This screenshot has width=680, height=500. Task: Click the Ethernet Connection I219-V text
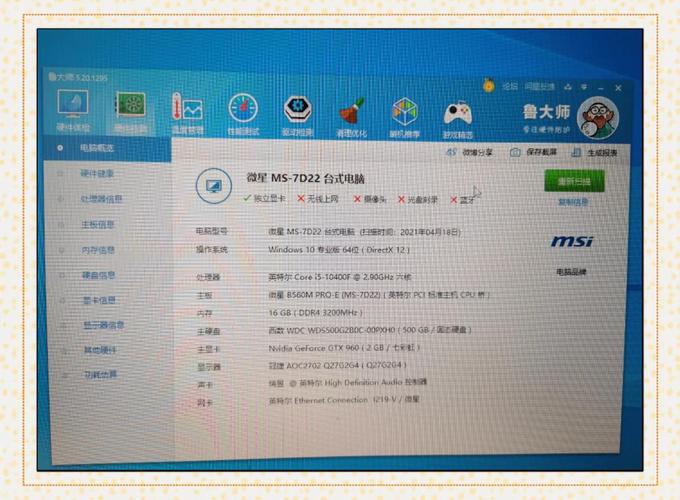coord(344,400)
